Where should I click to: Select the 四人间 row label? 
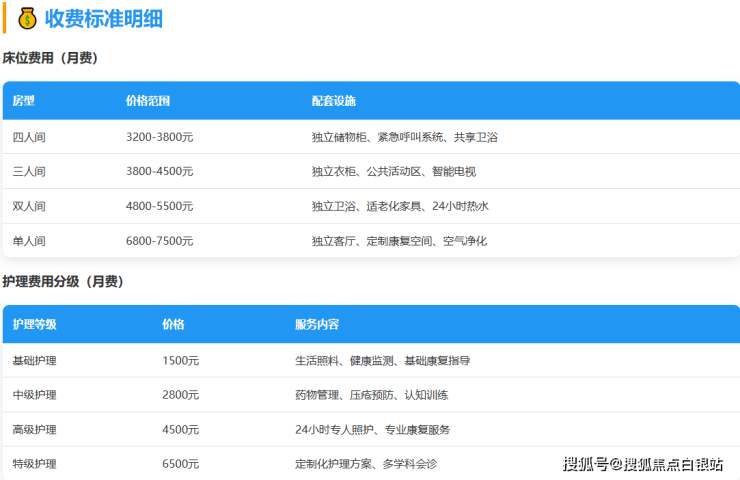29,137
